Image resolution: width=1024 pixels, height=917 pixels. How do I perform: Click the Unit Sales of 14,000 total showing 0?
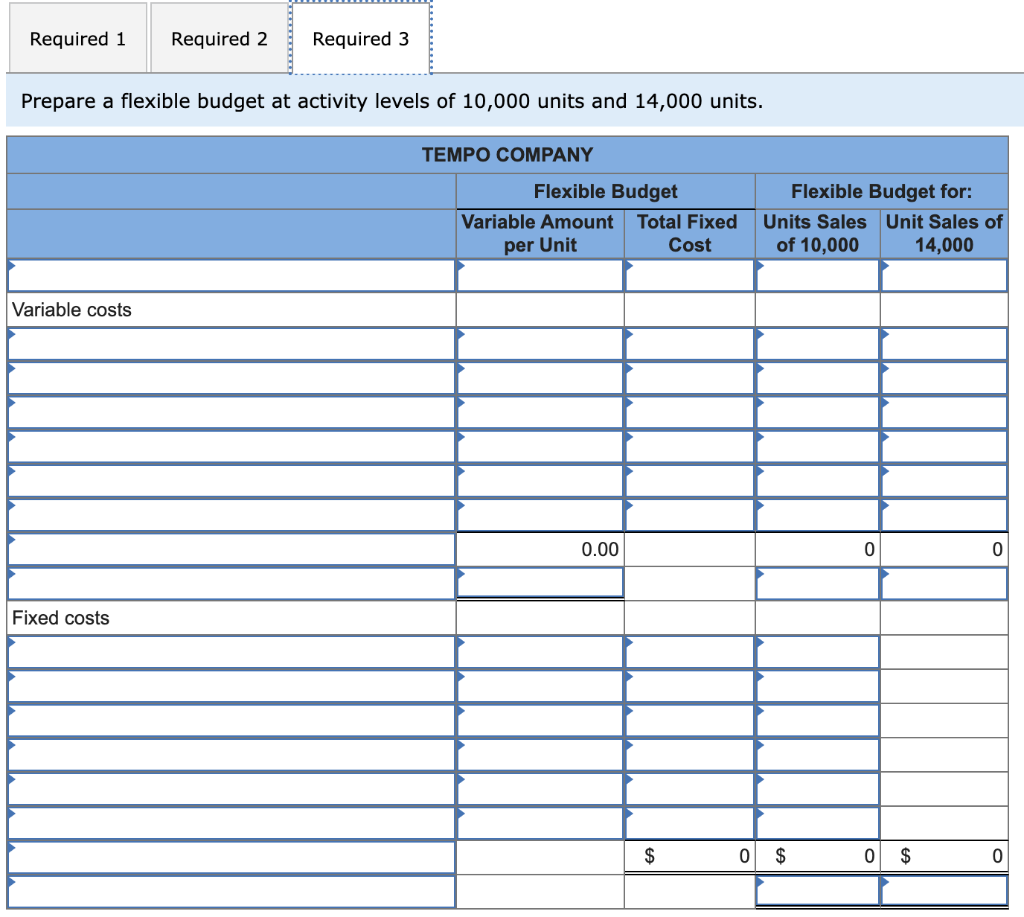943,548
